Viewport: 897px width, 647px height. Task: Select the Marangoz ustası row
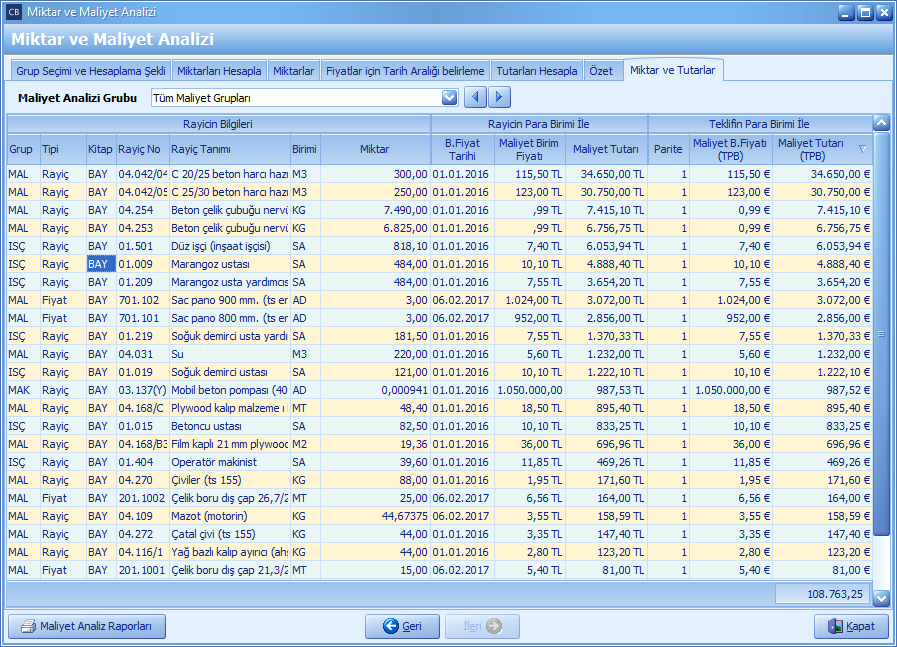[x=228, y=264]
